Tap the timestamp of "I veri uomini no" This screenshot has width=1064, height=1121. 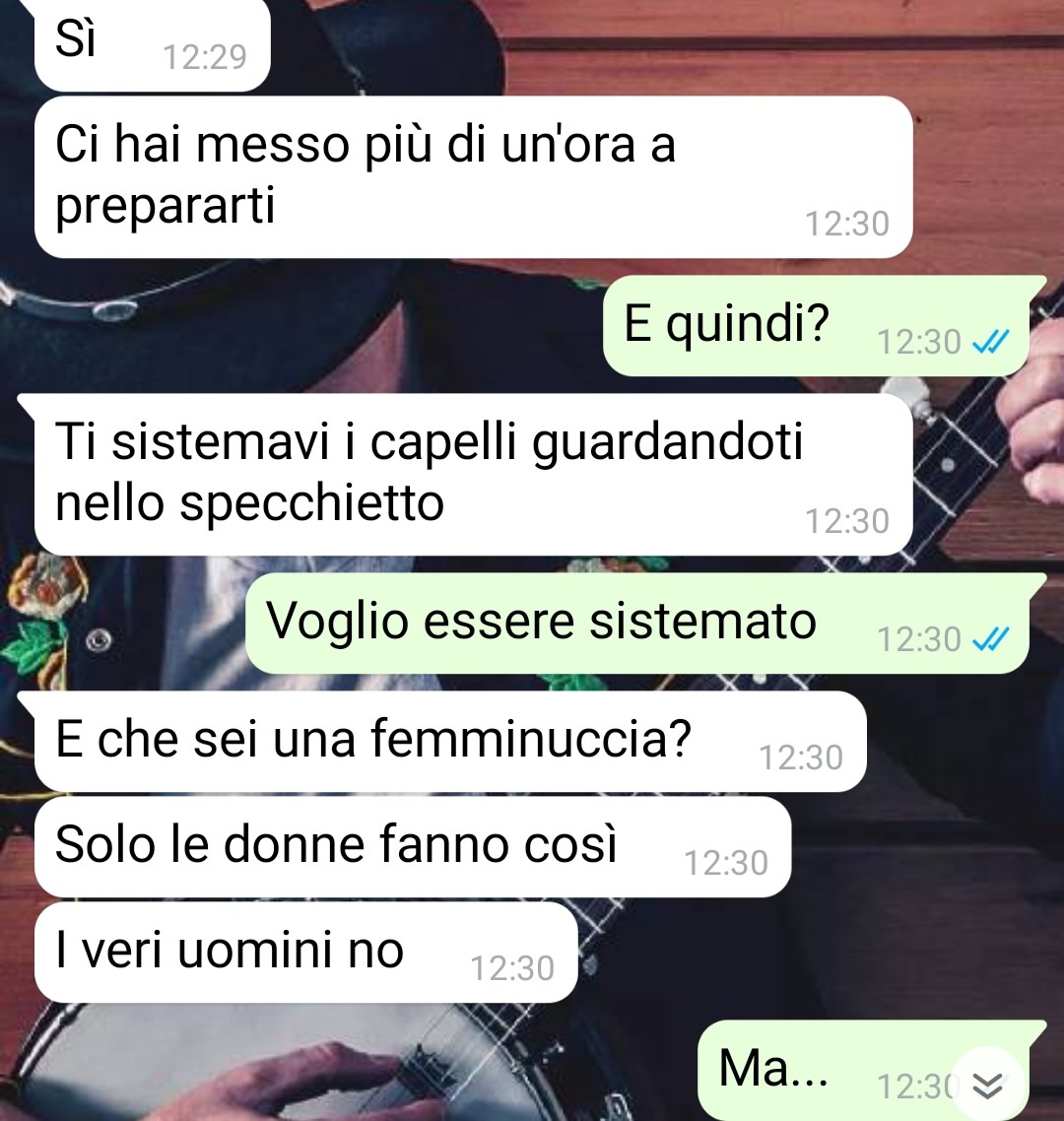coord(512,968)
